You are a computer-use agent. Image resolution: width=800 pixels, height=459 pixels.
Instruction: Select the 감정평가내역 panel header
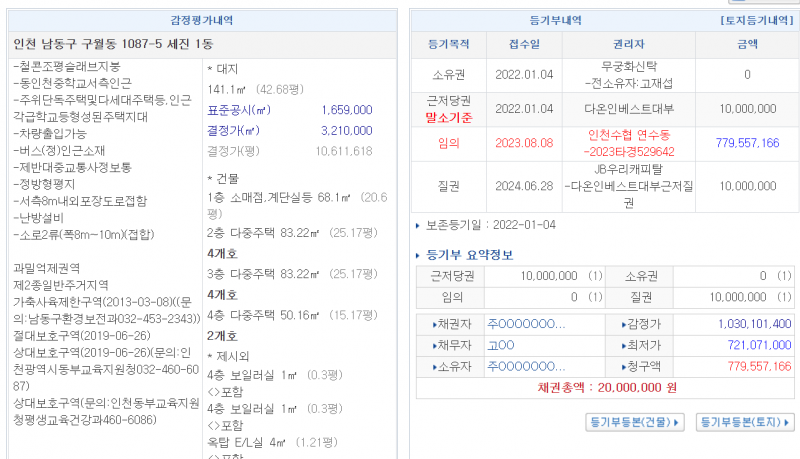click(x=206, y=20)
